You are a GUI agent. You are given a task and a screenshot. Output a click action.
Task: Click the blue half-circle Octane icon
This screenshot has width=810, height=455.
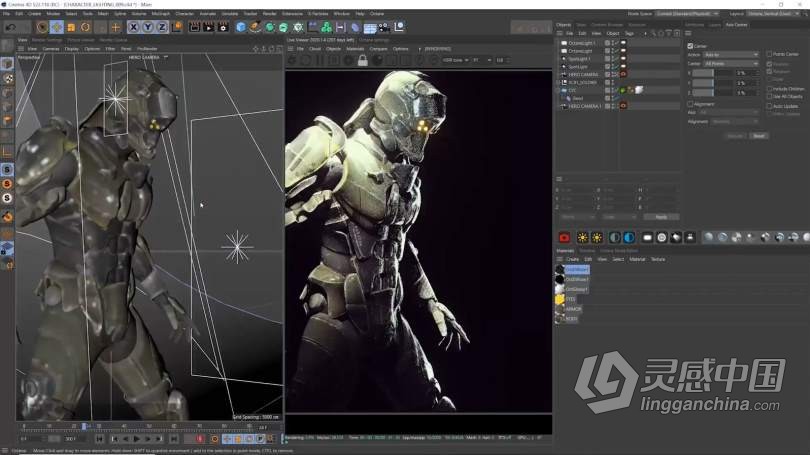click(x=629, y=238)
